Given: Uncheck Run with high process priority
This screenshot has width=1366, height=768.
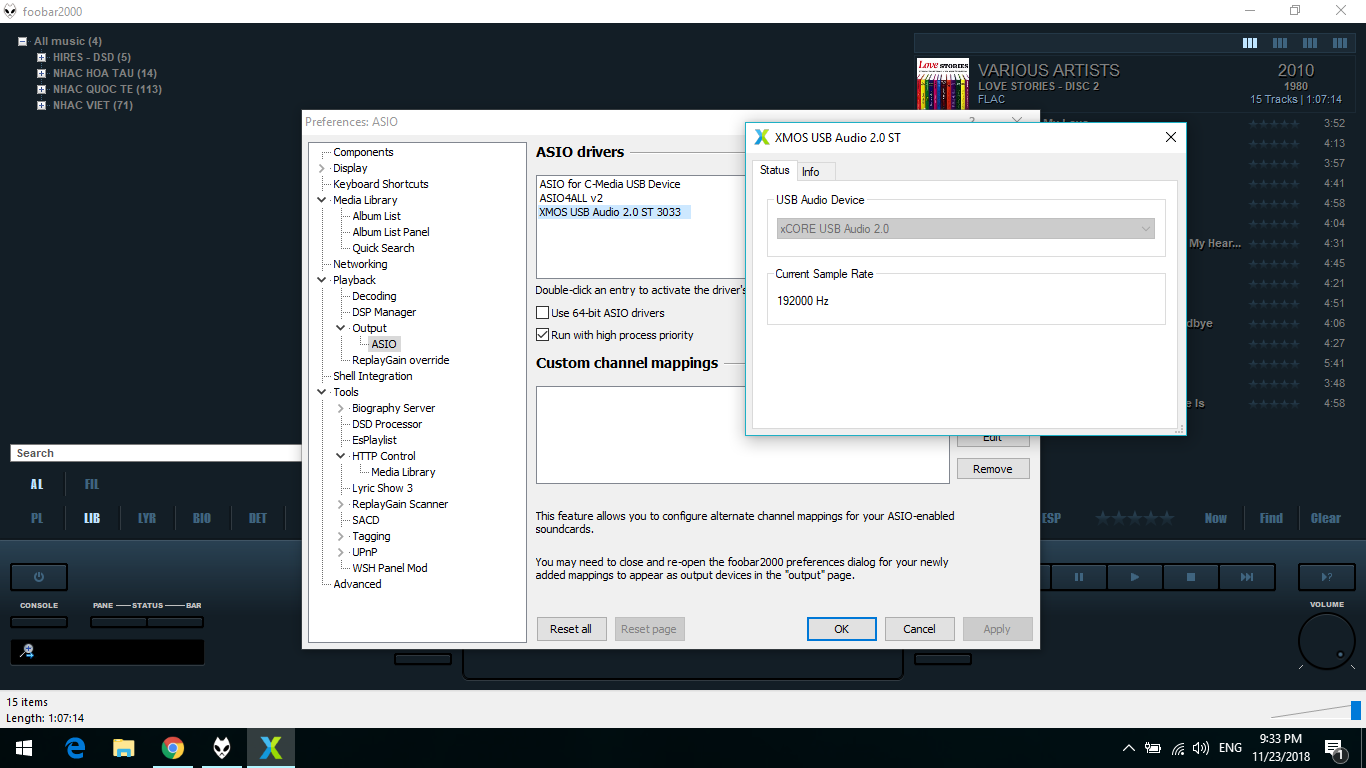Looking at the screenshot, I should pos(543,335).
